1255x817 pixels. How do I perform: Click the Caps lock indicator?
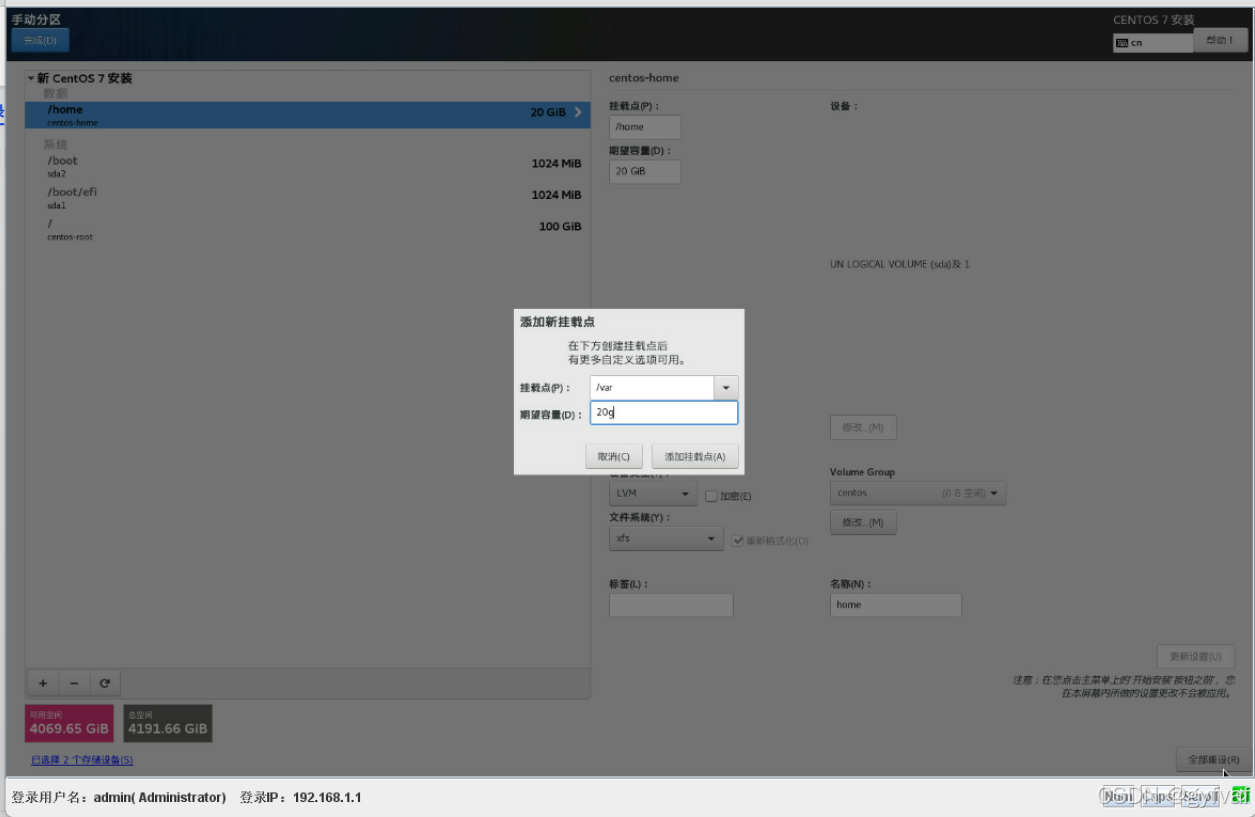click(x=1160, y=796)
